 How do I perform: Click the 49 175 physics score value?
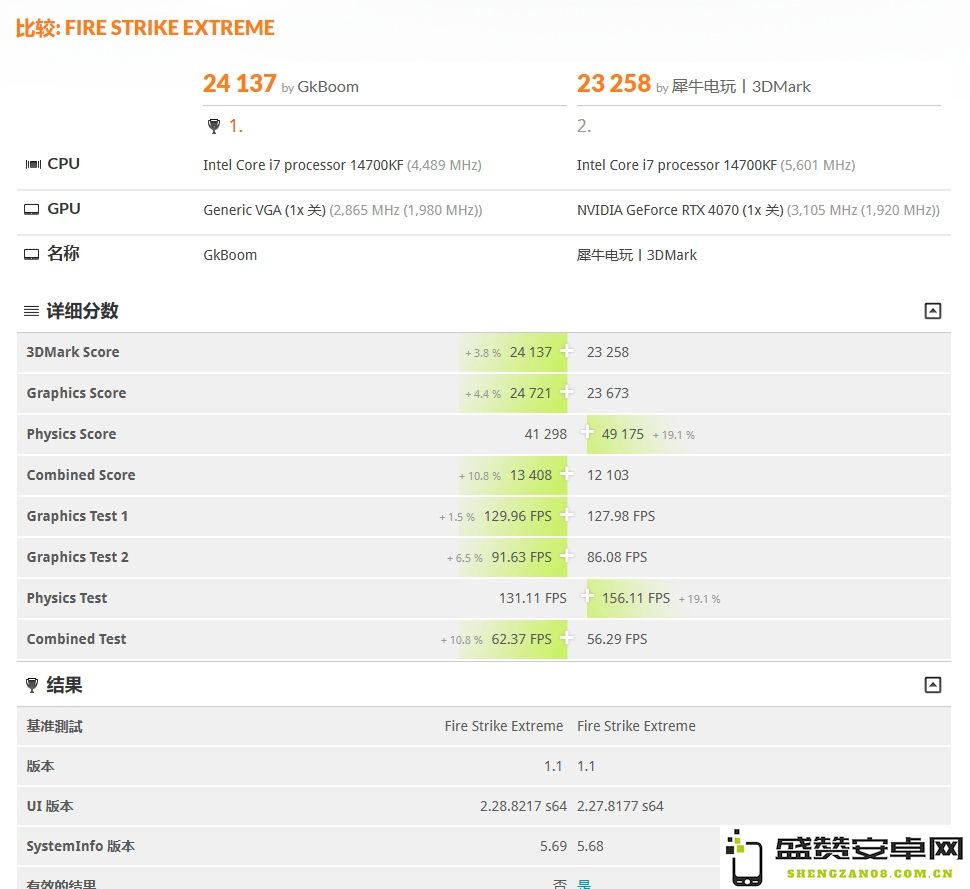coord(623,434)
